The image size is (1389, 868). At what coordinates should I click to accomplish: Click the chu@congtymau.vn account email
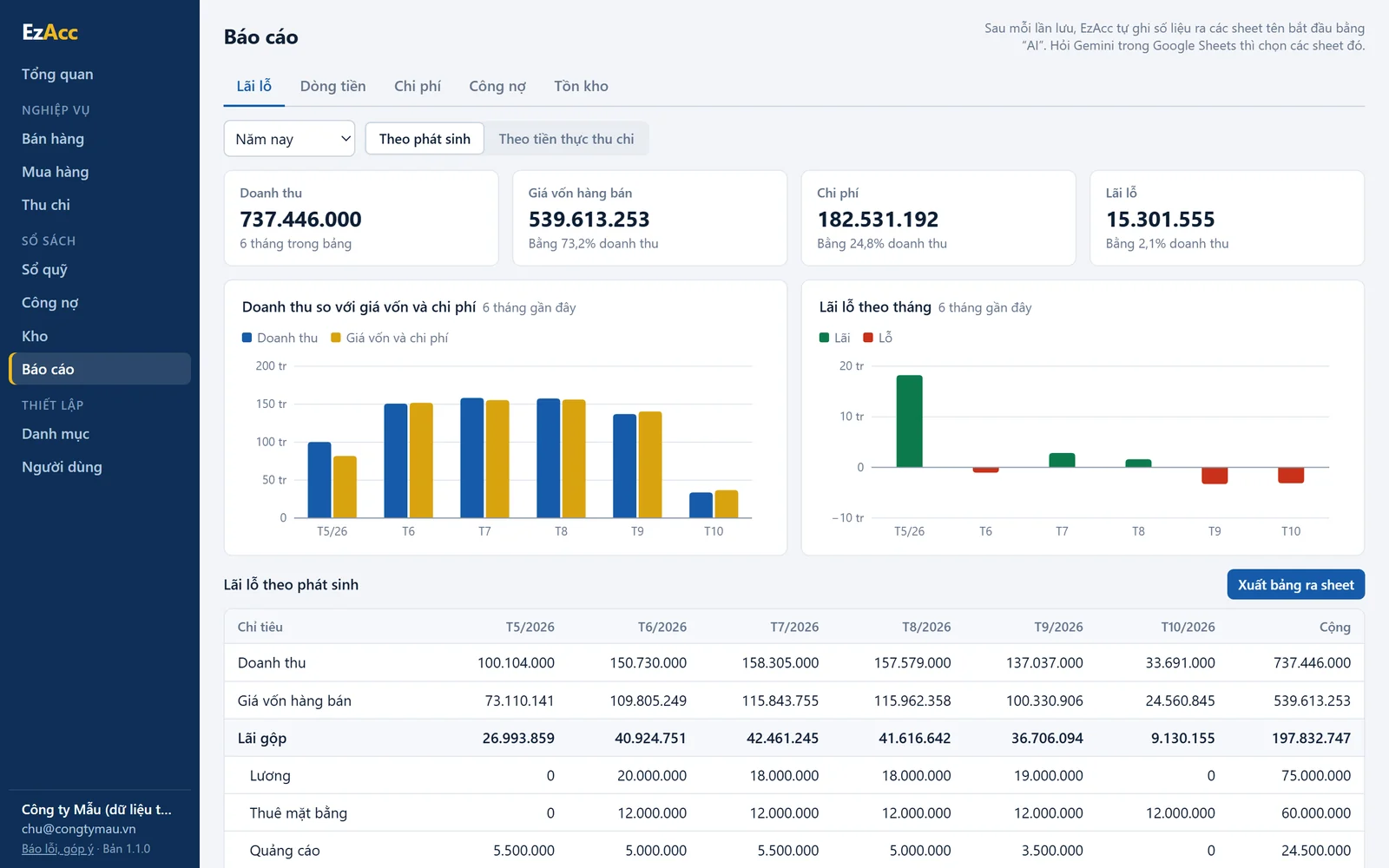[x=79, y=829]
